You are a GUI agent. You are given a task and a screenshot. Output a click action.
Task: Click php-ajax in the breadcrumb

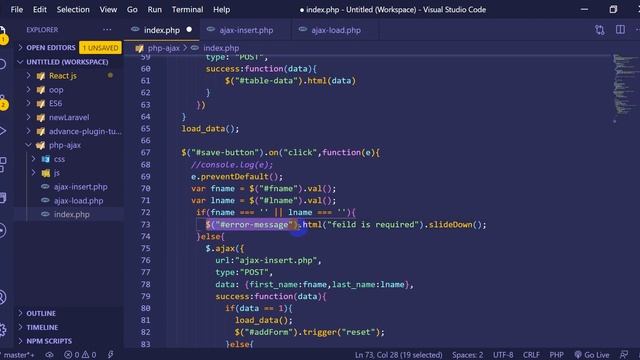163,48
